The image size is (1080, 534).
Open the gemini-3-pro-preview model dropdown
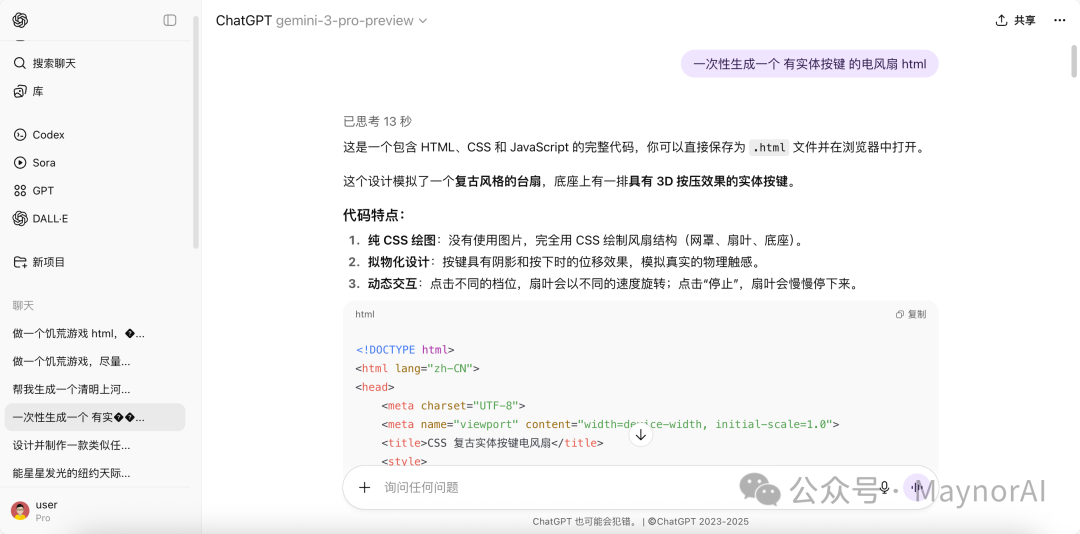click(x=351, y=21)
